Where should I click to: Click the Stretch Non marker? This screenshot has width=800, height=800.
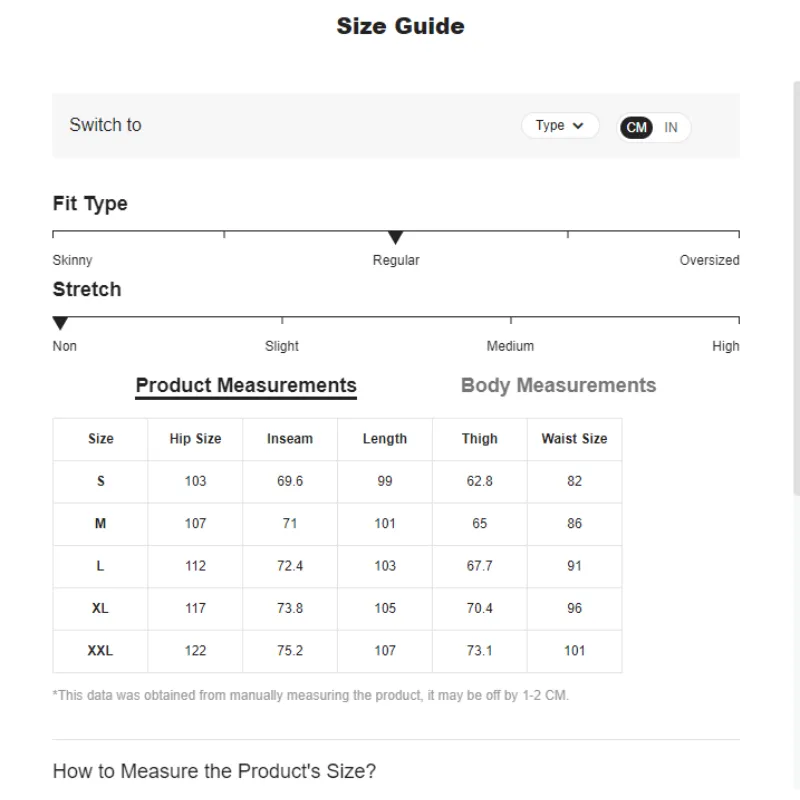pyautogui.click(x=61, y=324)
